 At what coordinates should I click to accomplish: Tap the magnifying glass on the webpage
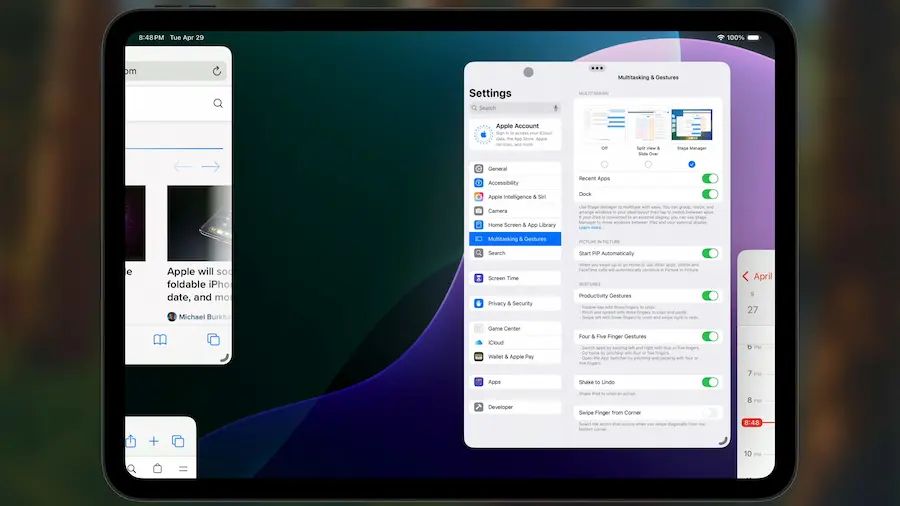(x=218, y=103)
